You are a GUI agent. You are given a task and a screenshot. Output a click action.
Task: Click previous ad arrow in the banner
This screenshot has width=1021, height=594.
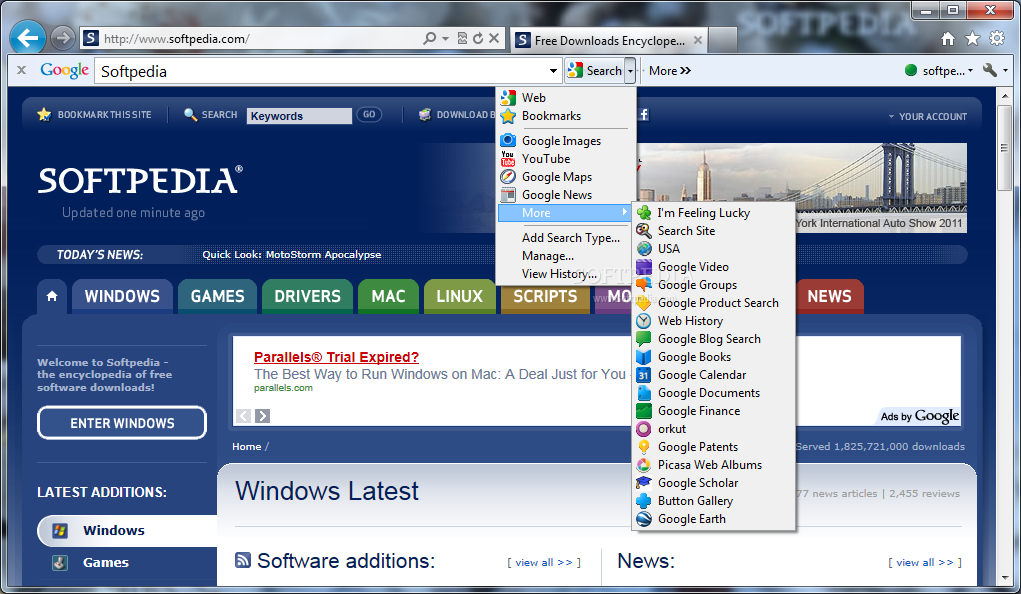pos(244,416)
